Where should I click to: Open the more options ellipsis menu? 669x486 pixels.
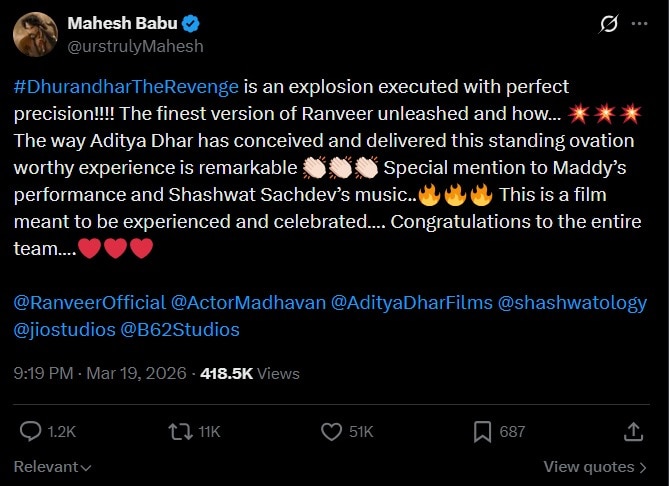coord(640,25)
